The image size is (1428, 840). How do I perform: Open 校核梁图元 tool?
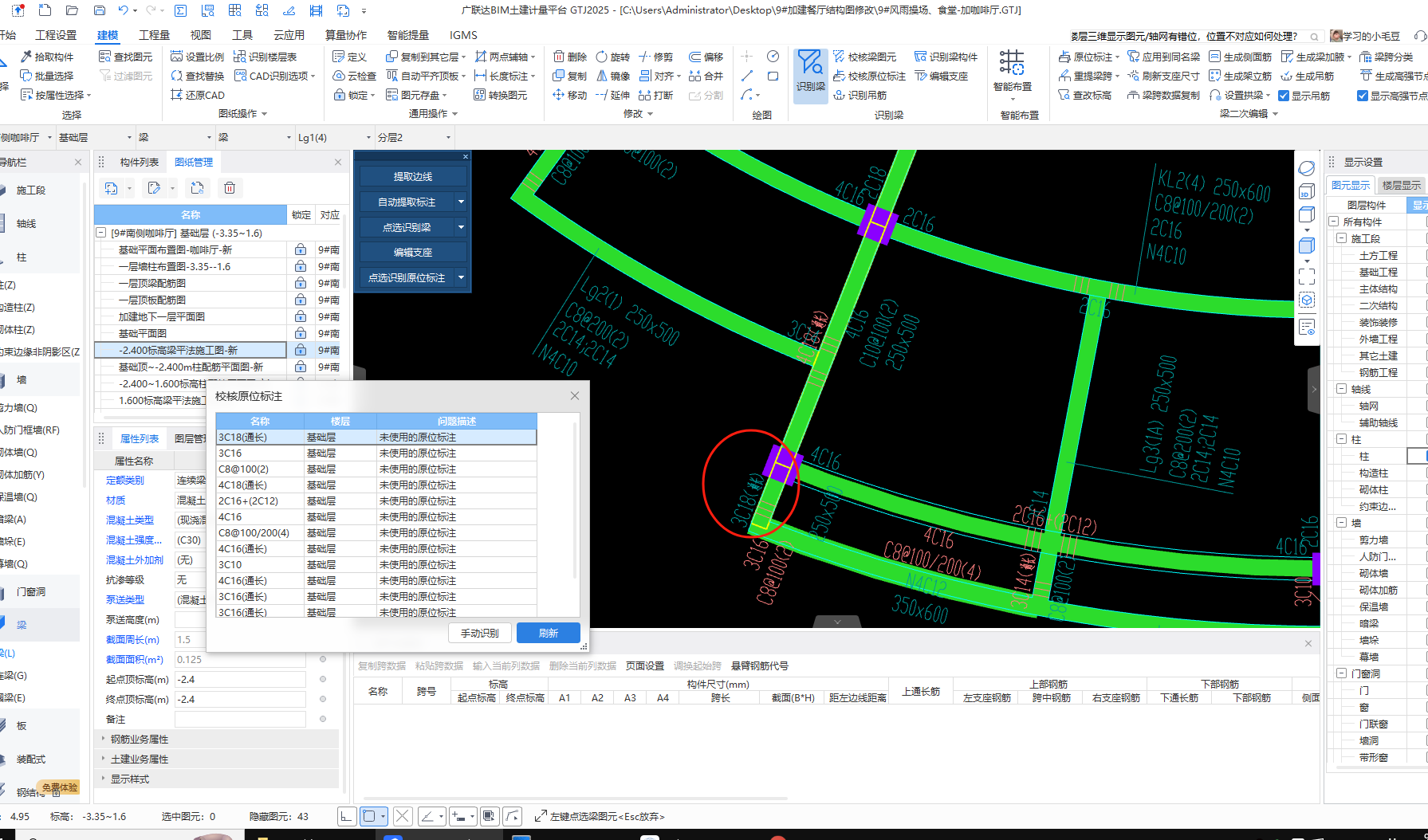[x=865, y=57]
